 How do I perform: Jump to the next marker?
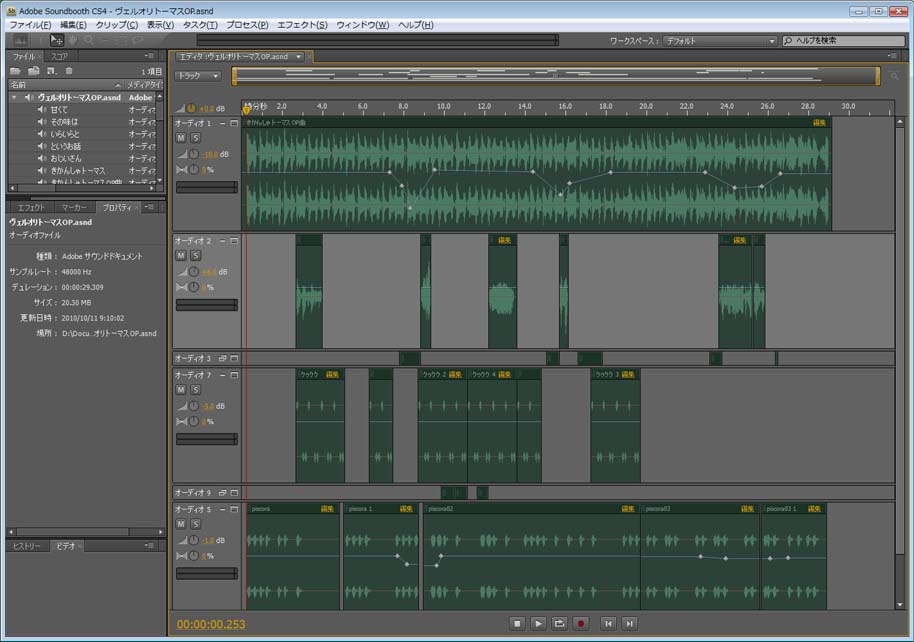629,623
